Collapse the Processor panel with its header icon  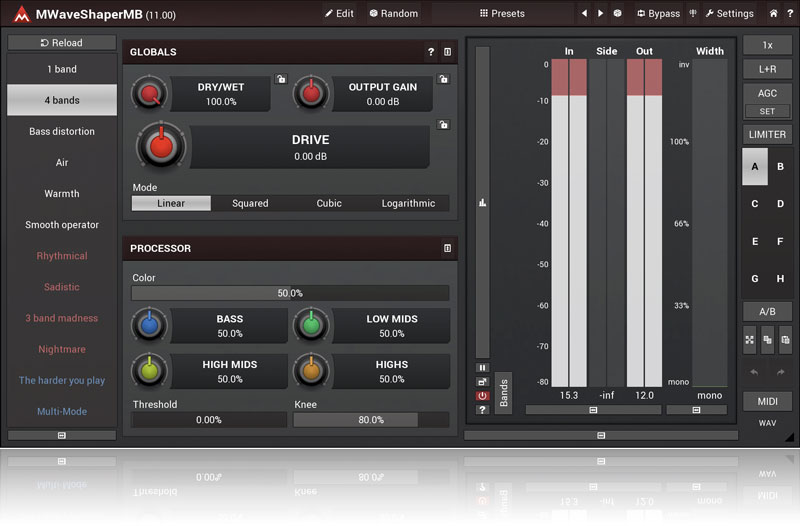point(447,248)
